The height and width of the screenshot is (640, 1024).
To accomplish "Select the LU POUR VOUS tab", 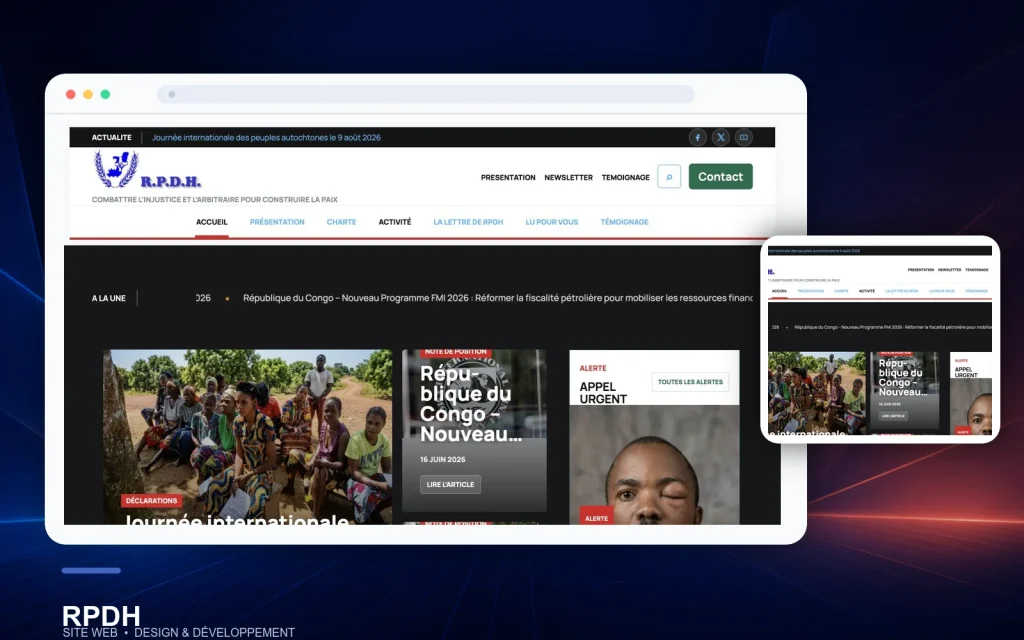I will [552, 222].
